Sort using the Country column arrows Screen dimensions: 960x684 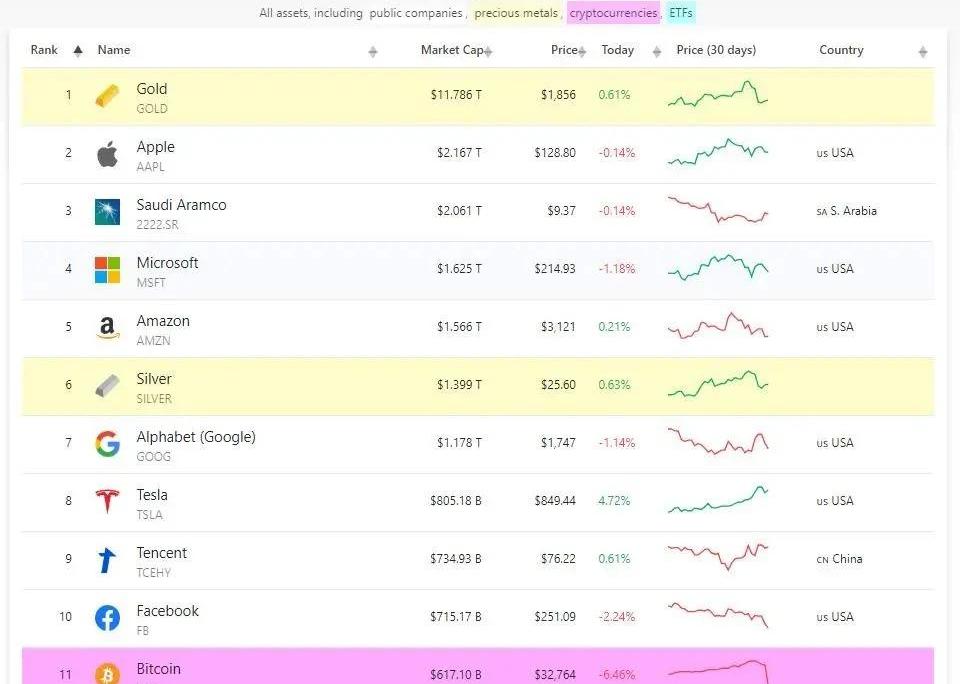pyautogui.click(x=922, y=51)
